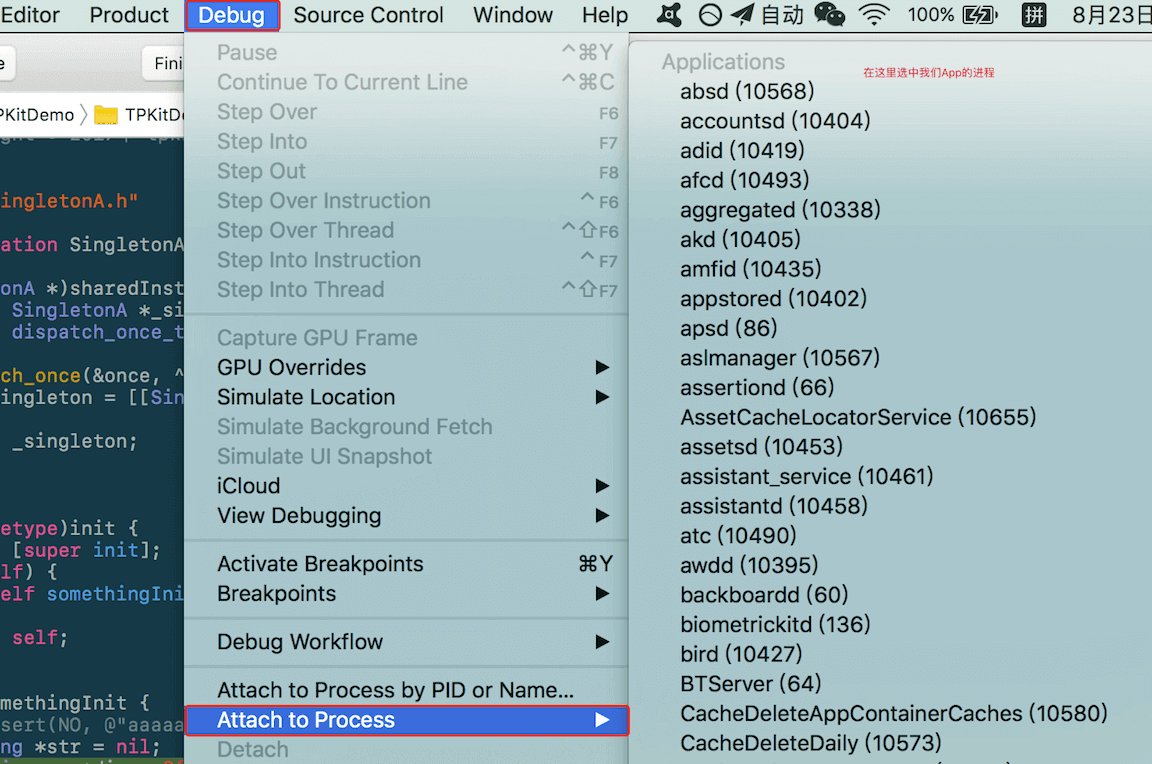The height and width of the screenshot is (764, 1152).
Task: Click the partially visible Finish button
Action: (166, 63)
